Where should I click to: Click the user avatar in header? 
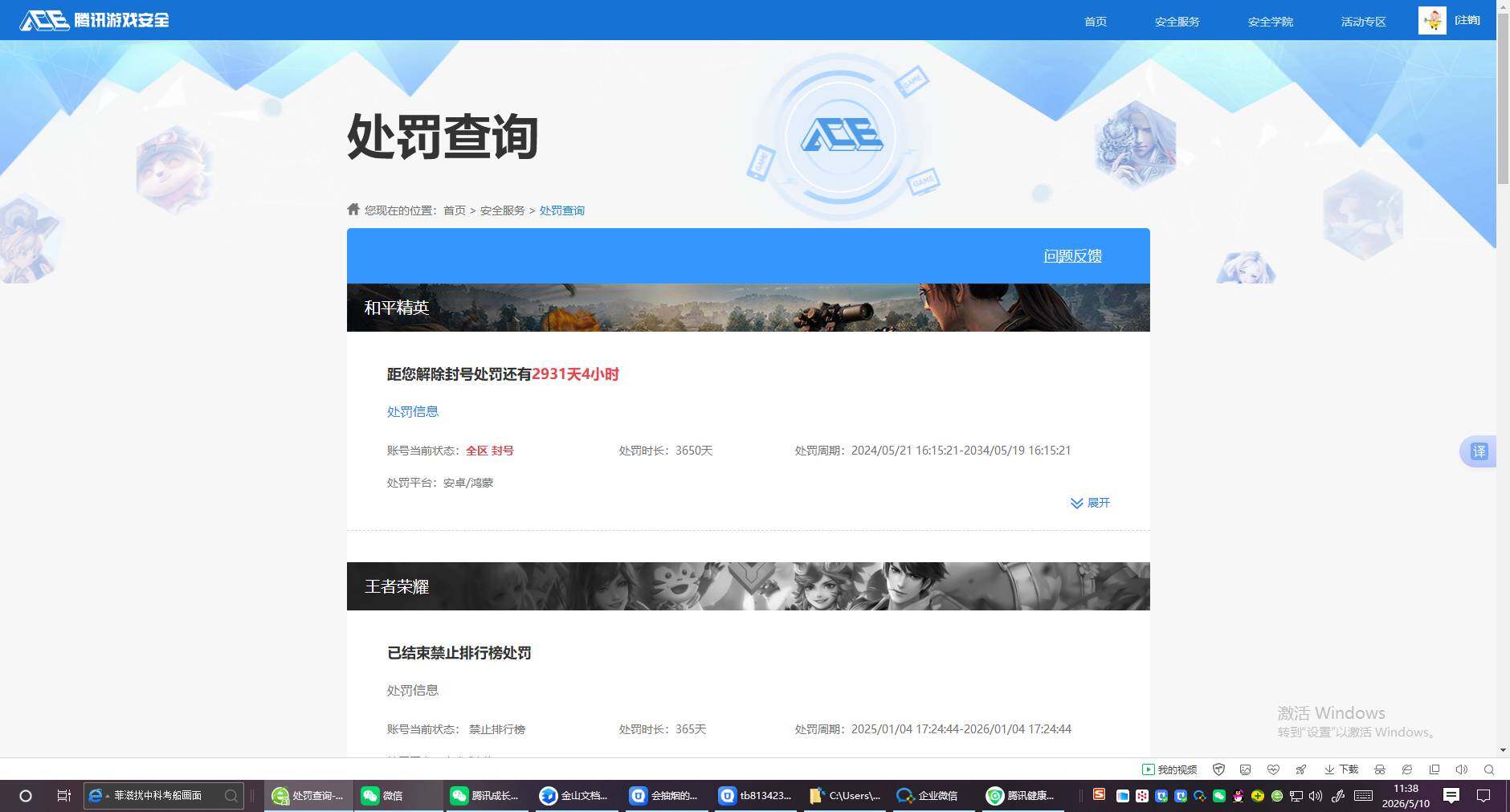click(x=1432, y=20)
